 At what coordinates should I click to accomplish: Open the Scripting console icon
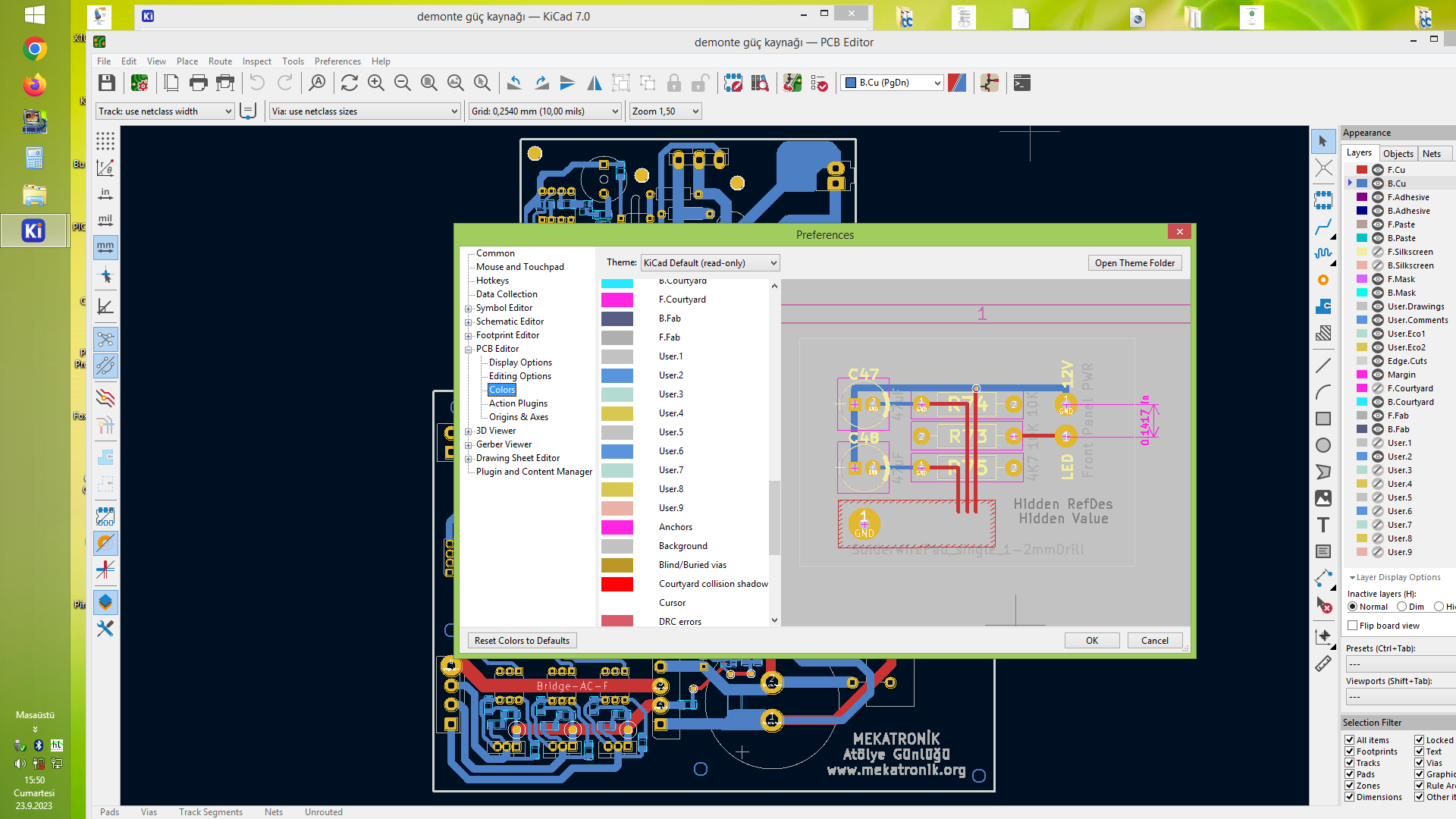click(1022, 83)
